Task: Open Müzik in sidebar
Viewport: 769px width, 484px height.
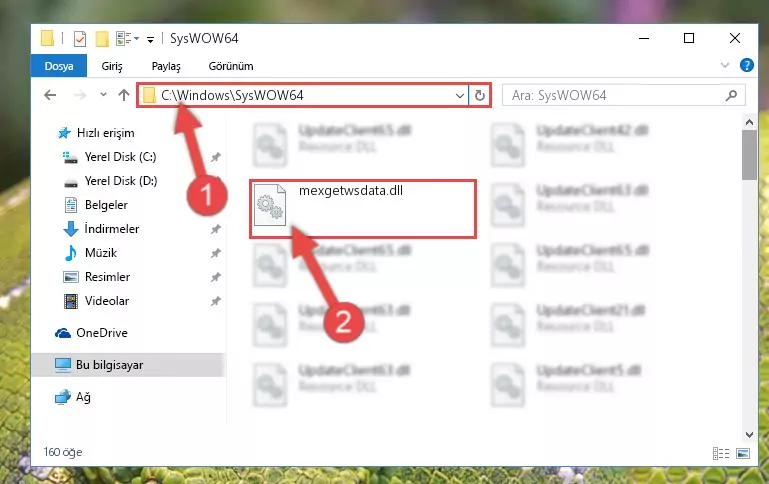Action: pyautogui.click(x=101, y=253)
